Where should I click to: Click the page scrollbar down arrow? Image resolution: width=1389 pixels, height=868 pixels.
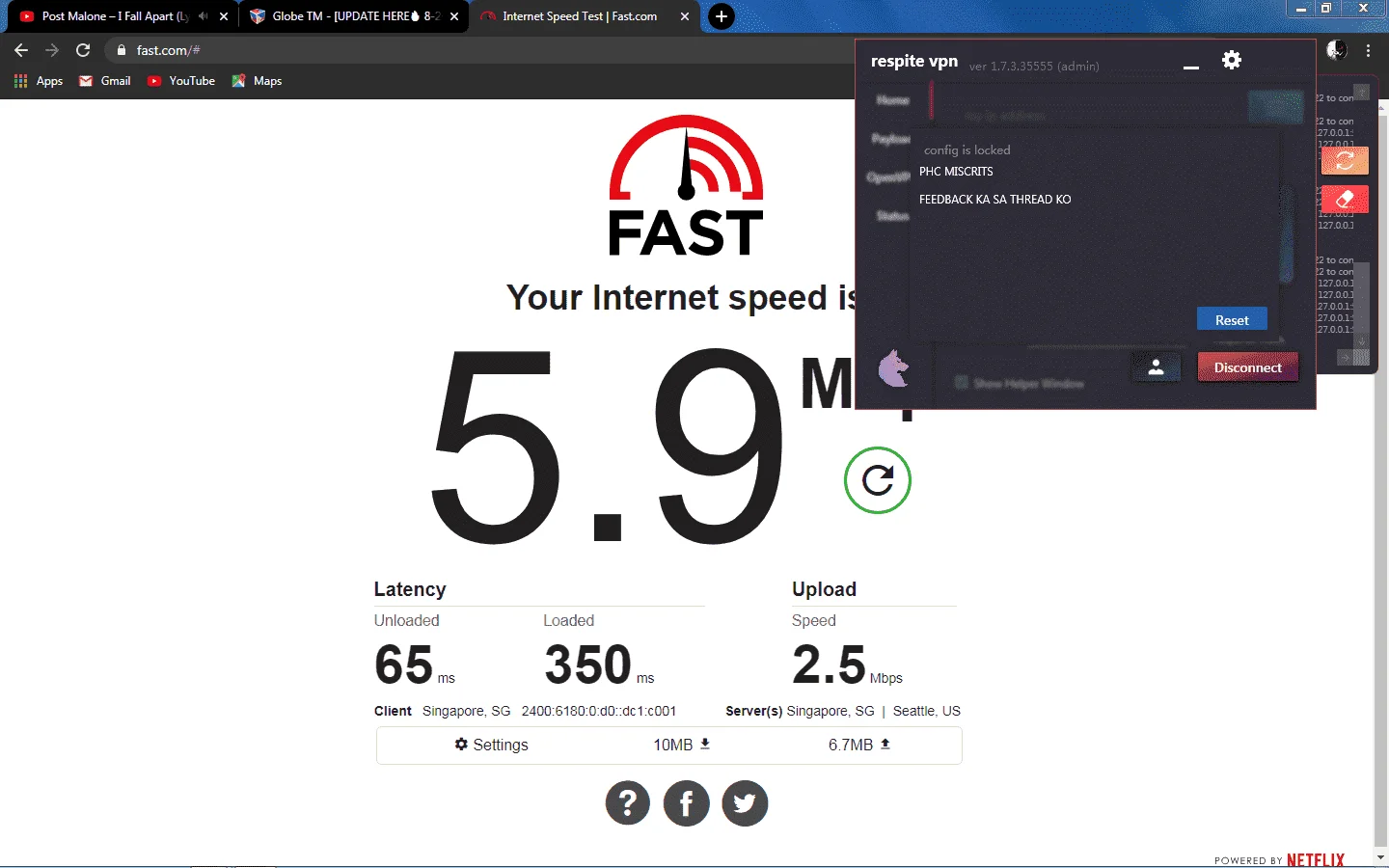pyautogui.click(x=1381, y=856)
